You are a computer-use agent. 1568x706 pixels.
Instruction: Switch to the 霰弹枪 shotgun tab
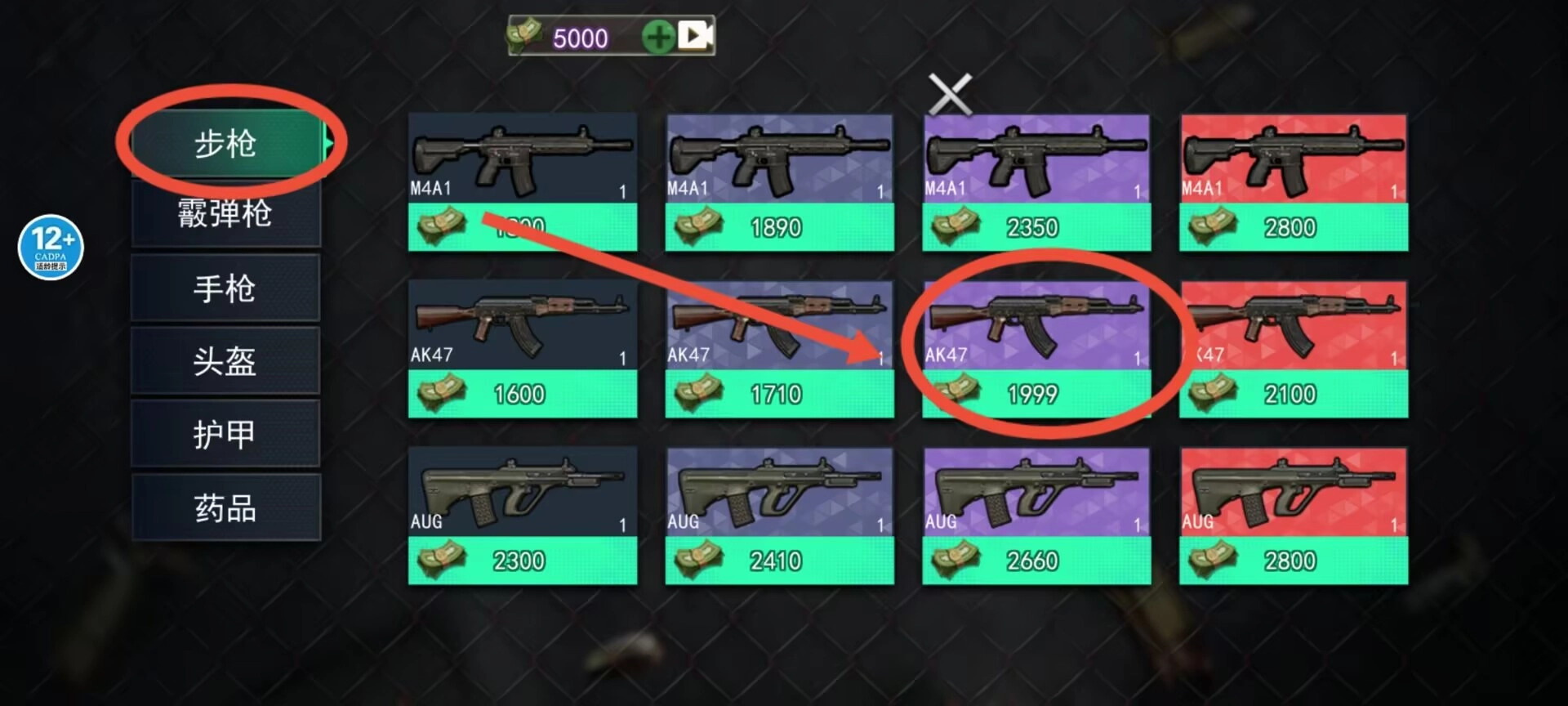tap(225, 214)
